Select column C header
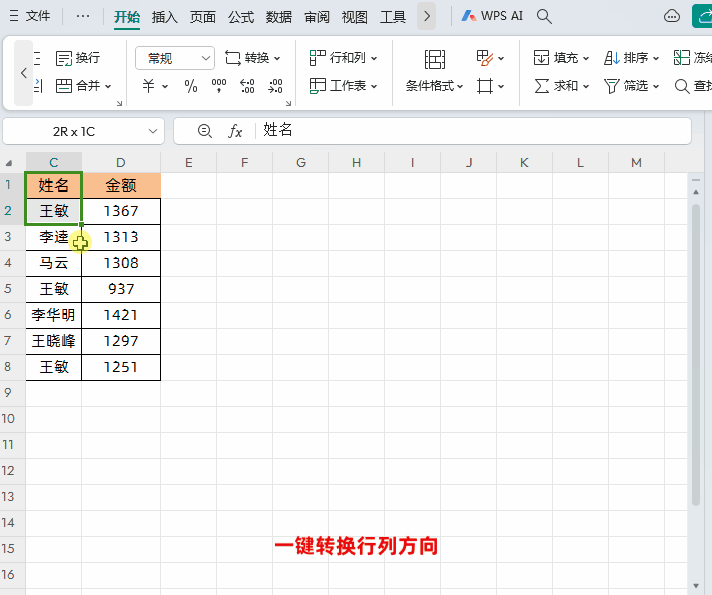 pos(54,163)
